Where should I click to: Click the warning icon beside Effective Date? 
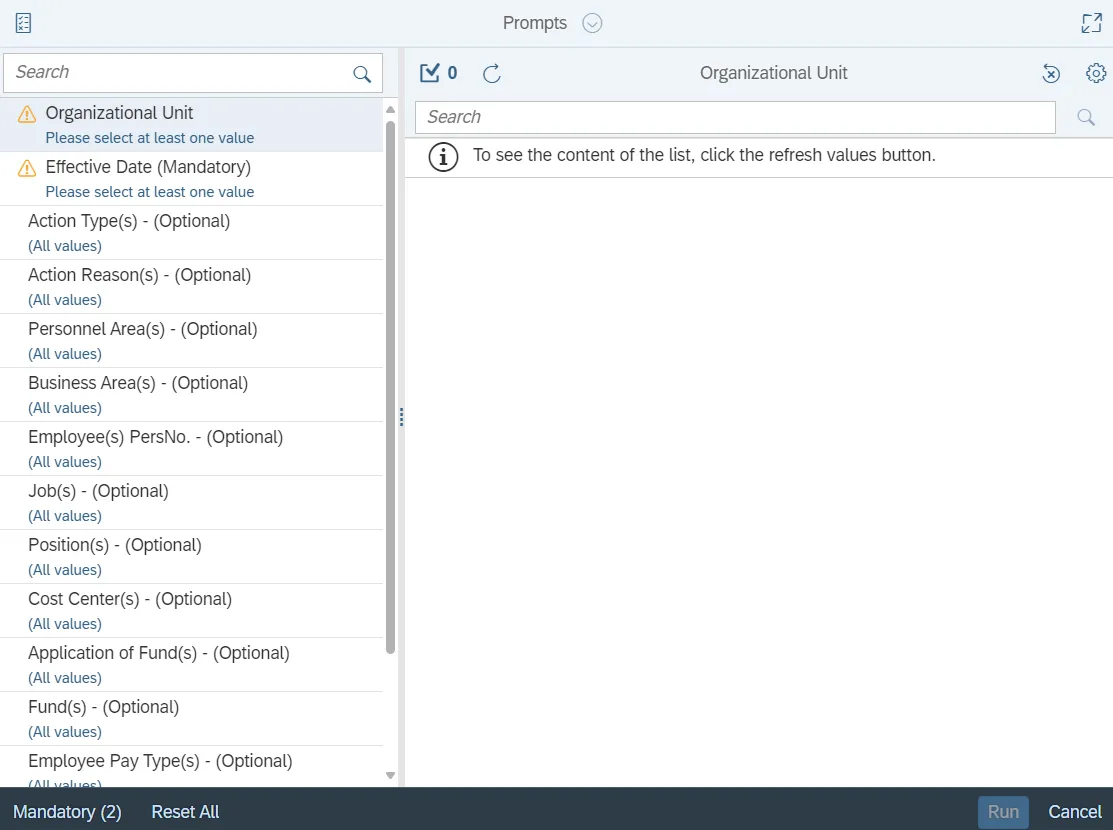click(27, 168)
